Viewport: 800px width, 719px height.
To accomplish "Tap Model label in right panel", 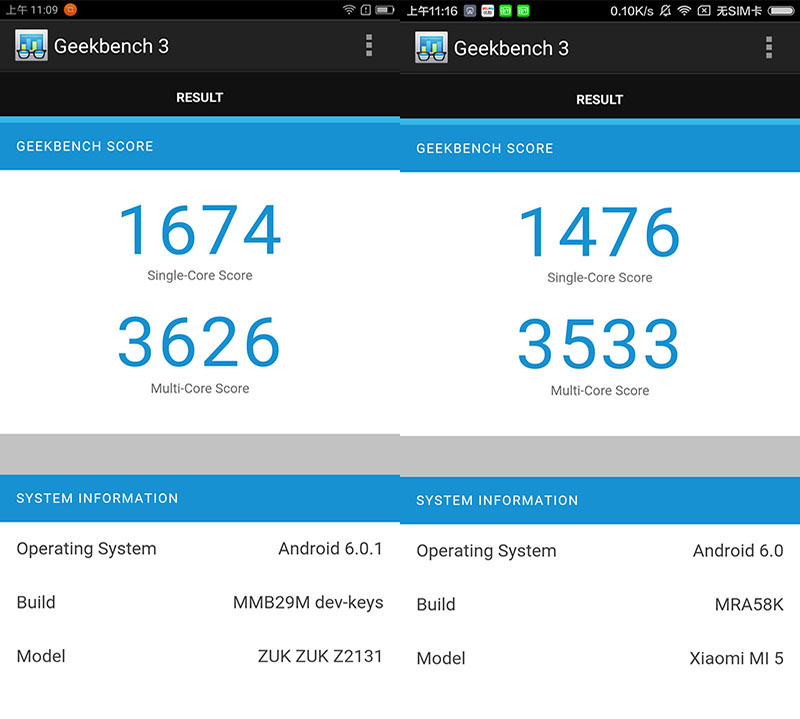I will tap(441, 658).
